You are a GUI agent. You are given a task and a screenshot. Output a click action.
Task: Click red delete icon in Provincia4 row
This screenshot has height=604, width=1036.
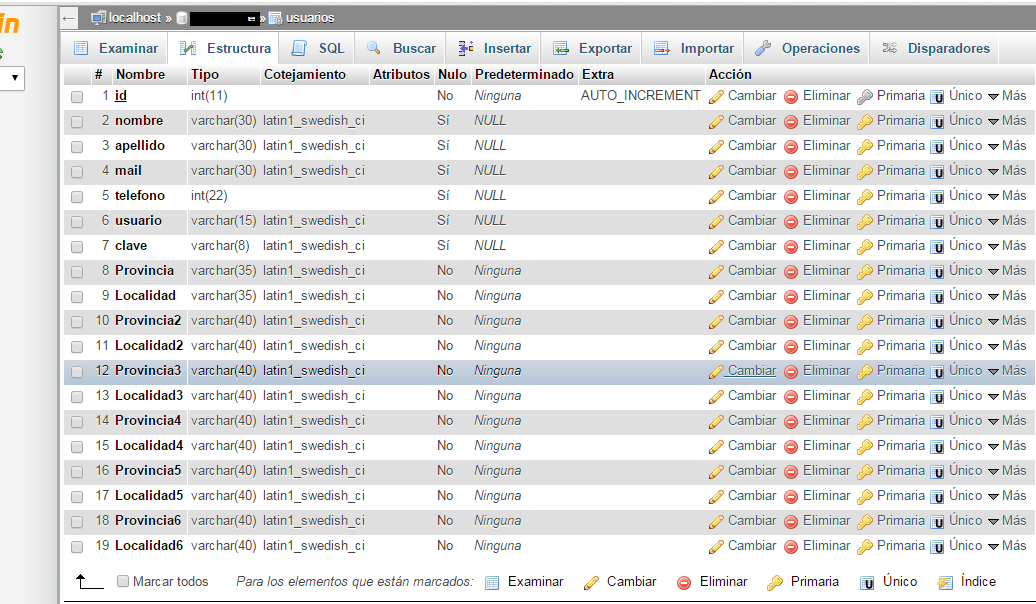pyautogui.click(x=791, y=422)
